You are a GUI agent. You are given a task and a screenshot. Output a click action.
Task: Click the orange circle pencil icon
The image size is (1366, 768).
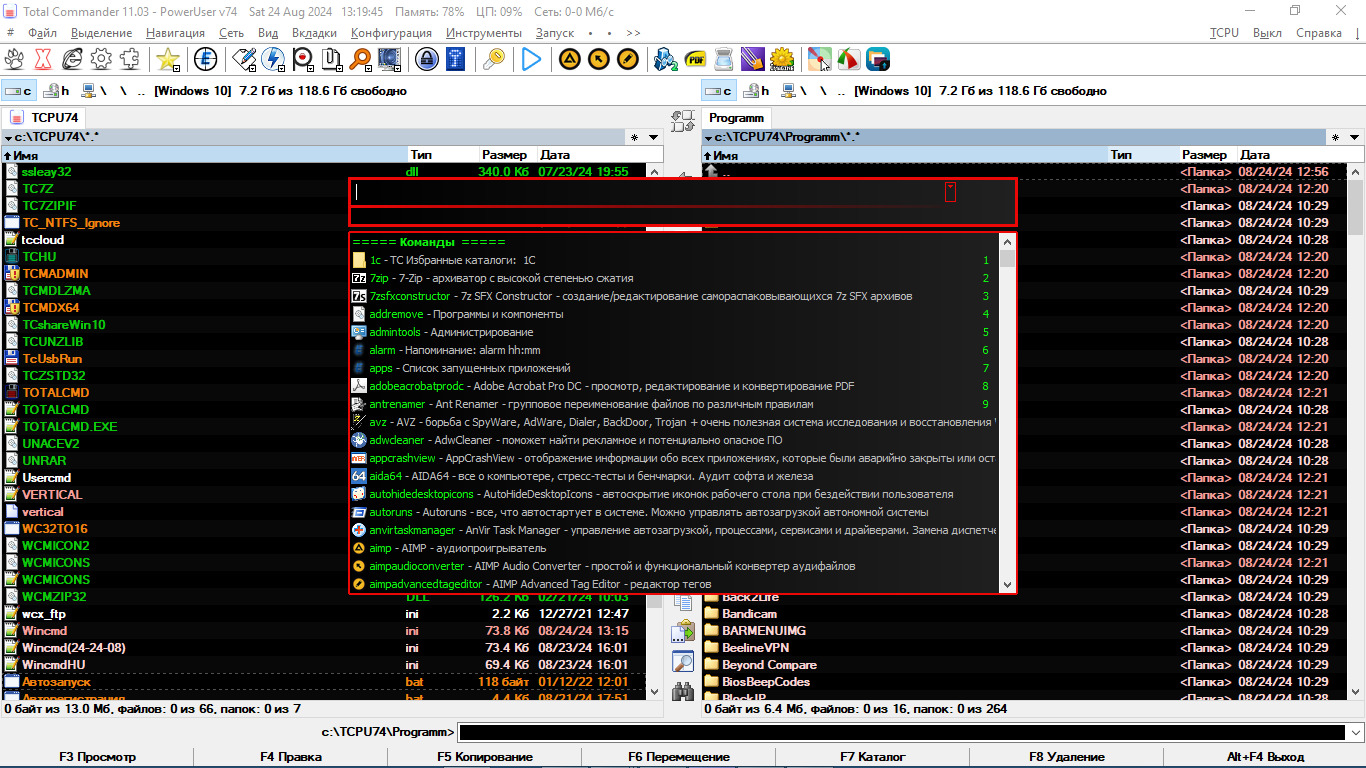click(627, 59)
